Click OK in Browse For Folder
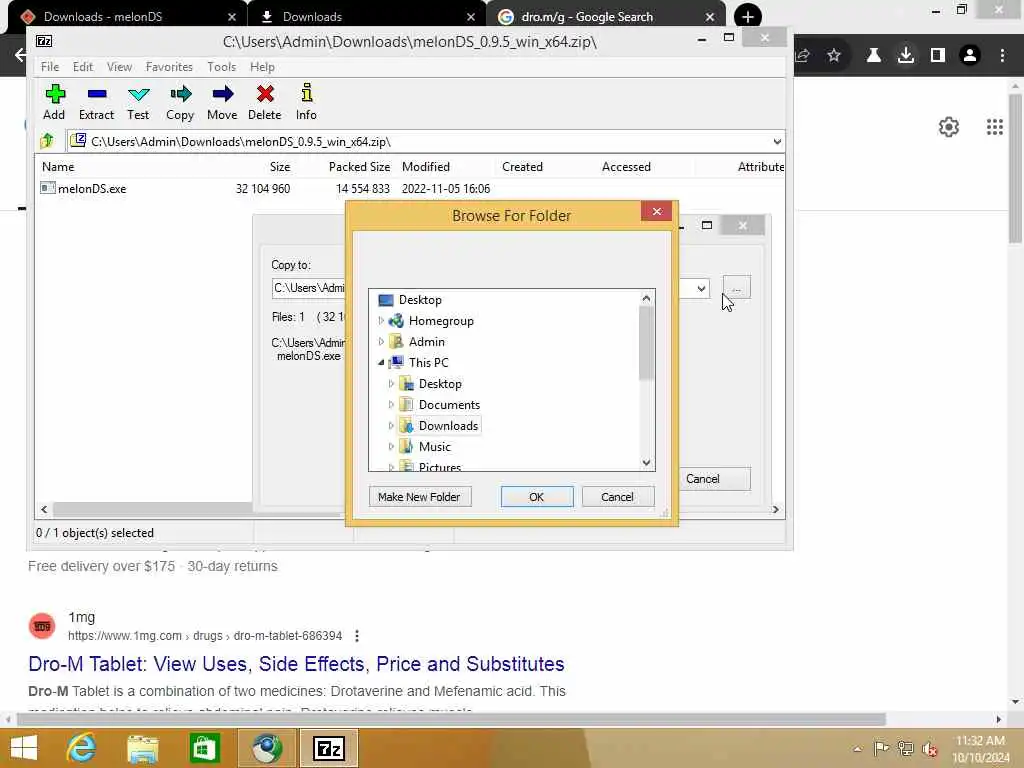Viewport: 1024px width, 768px height. pos(537,497)
